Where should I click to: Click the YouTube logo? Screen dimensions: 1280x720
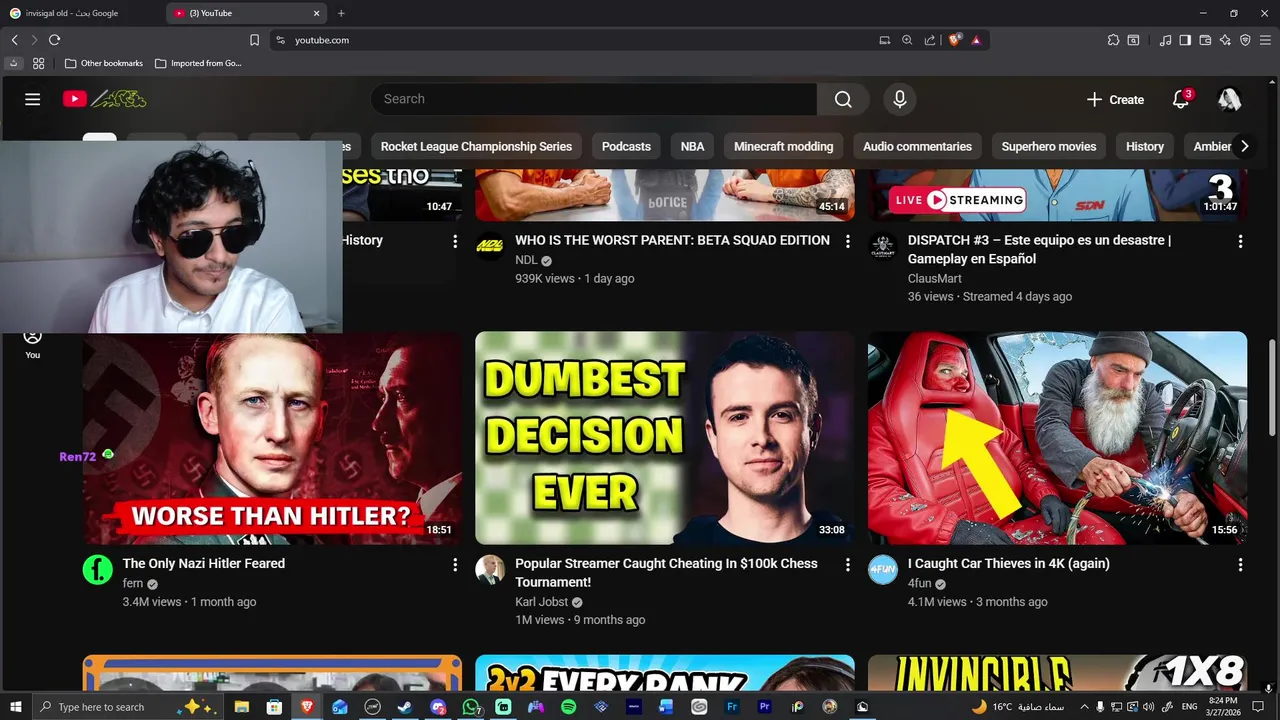click(104, 99)
